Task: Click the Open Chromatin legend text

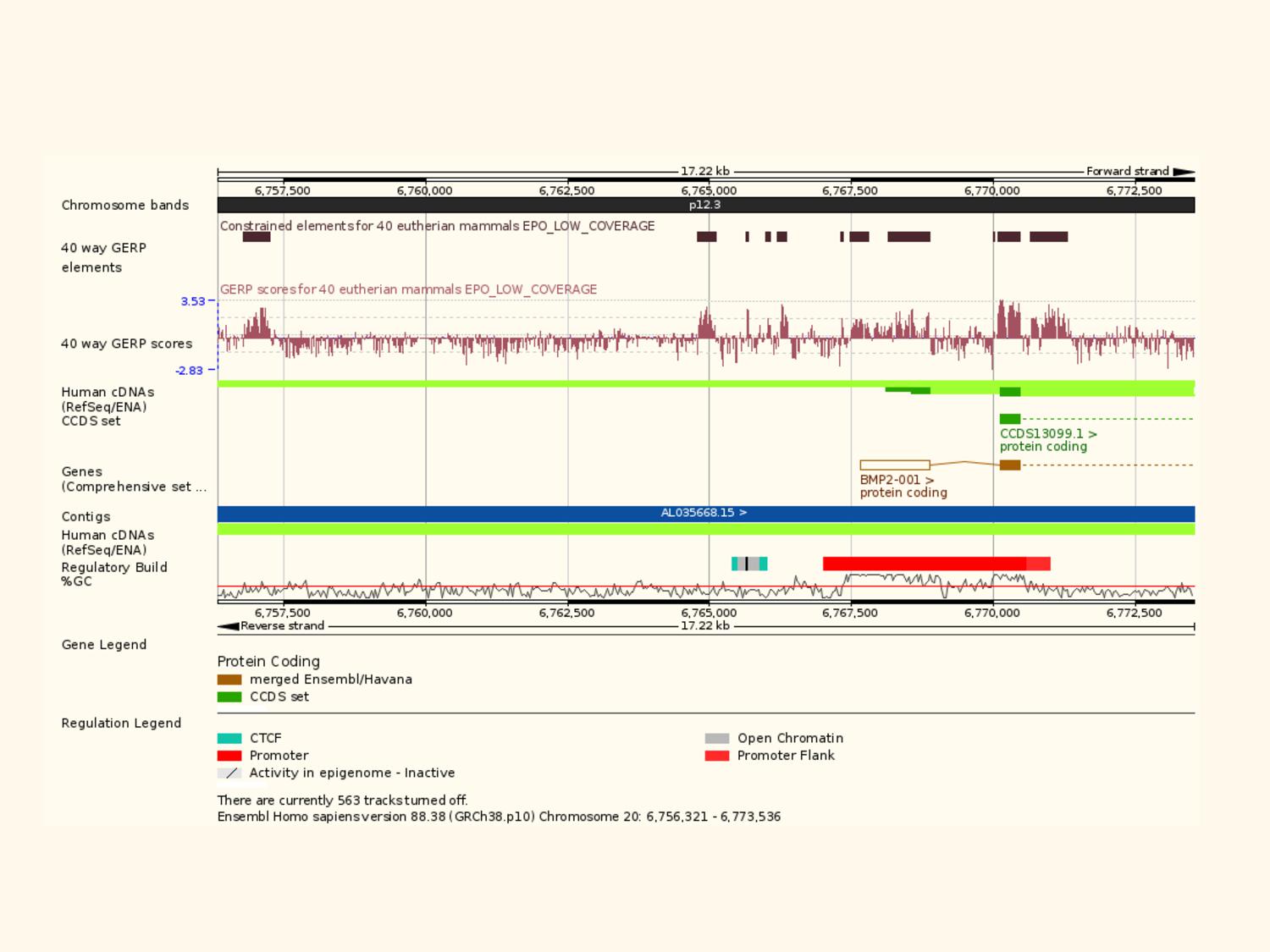Action: pos(790,739)
